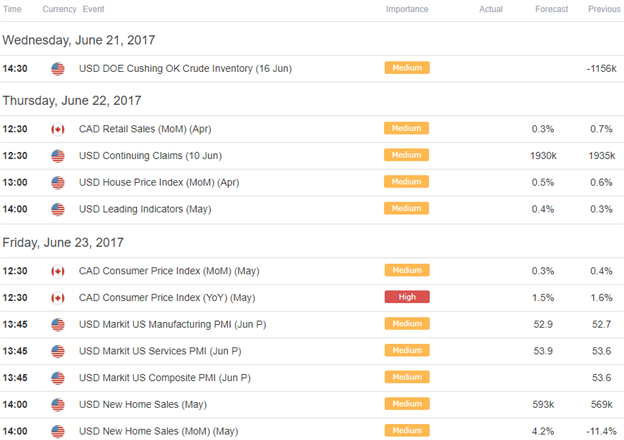Click the Time column header
This screenshot has height=440, width=624.
(x=12, y=9)
